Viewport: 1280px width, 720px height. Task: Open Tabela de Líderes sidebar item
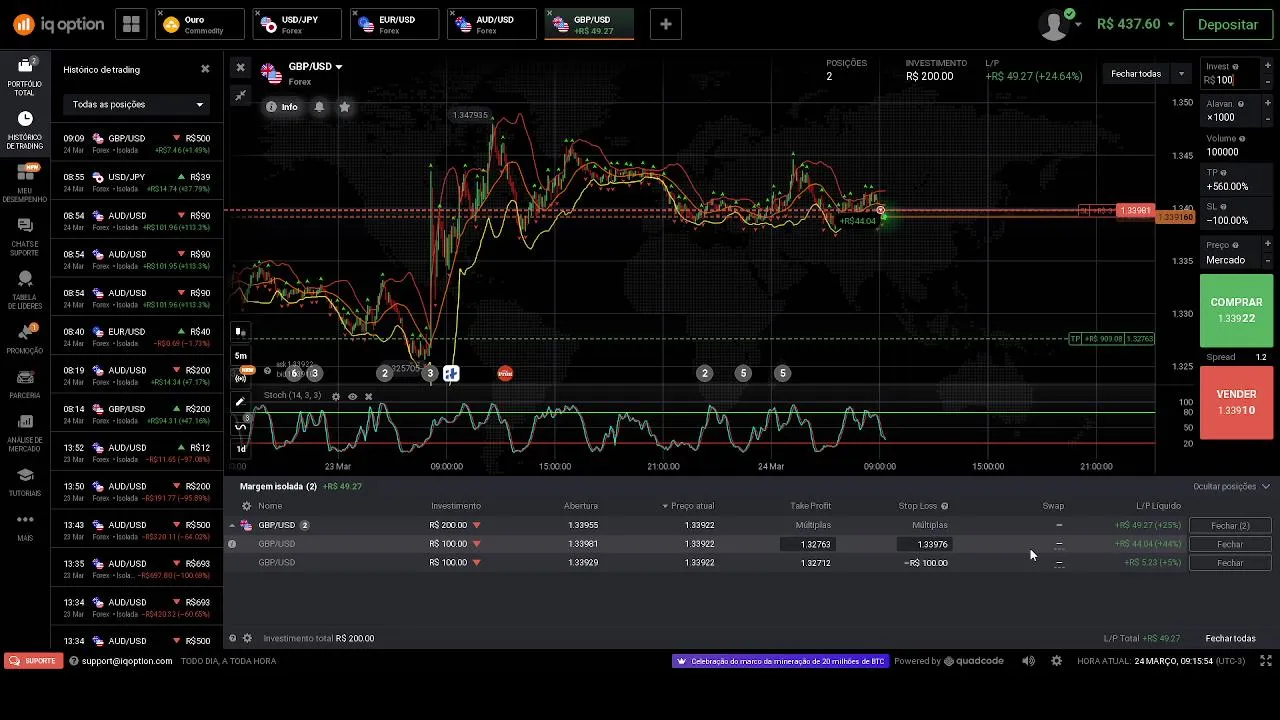point(25,291)
